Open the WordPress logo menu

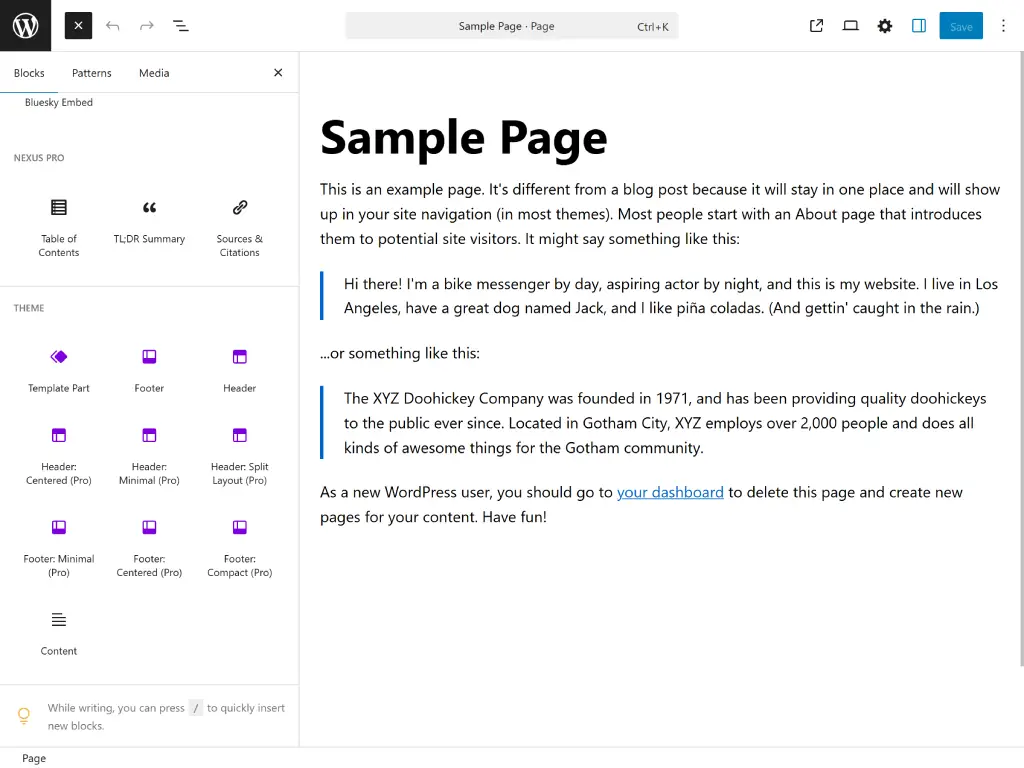(25, 25)
